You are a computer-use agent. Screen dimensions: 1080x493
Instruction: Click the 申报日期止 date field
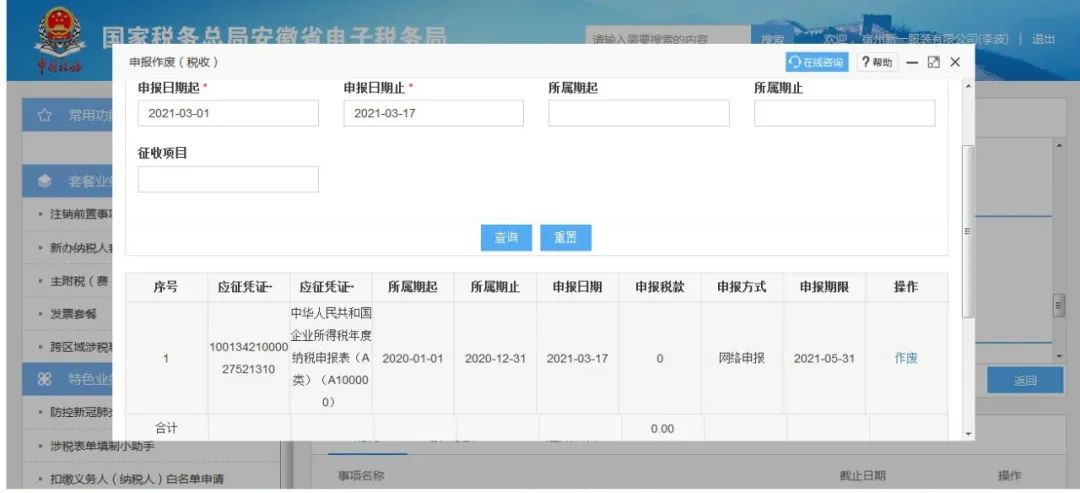pyautogui.click(x=433, y=113)
